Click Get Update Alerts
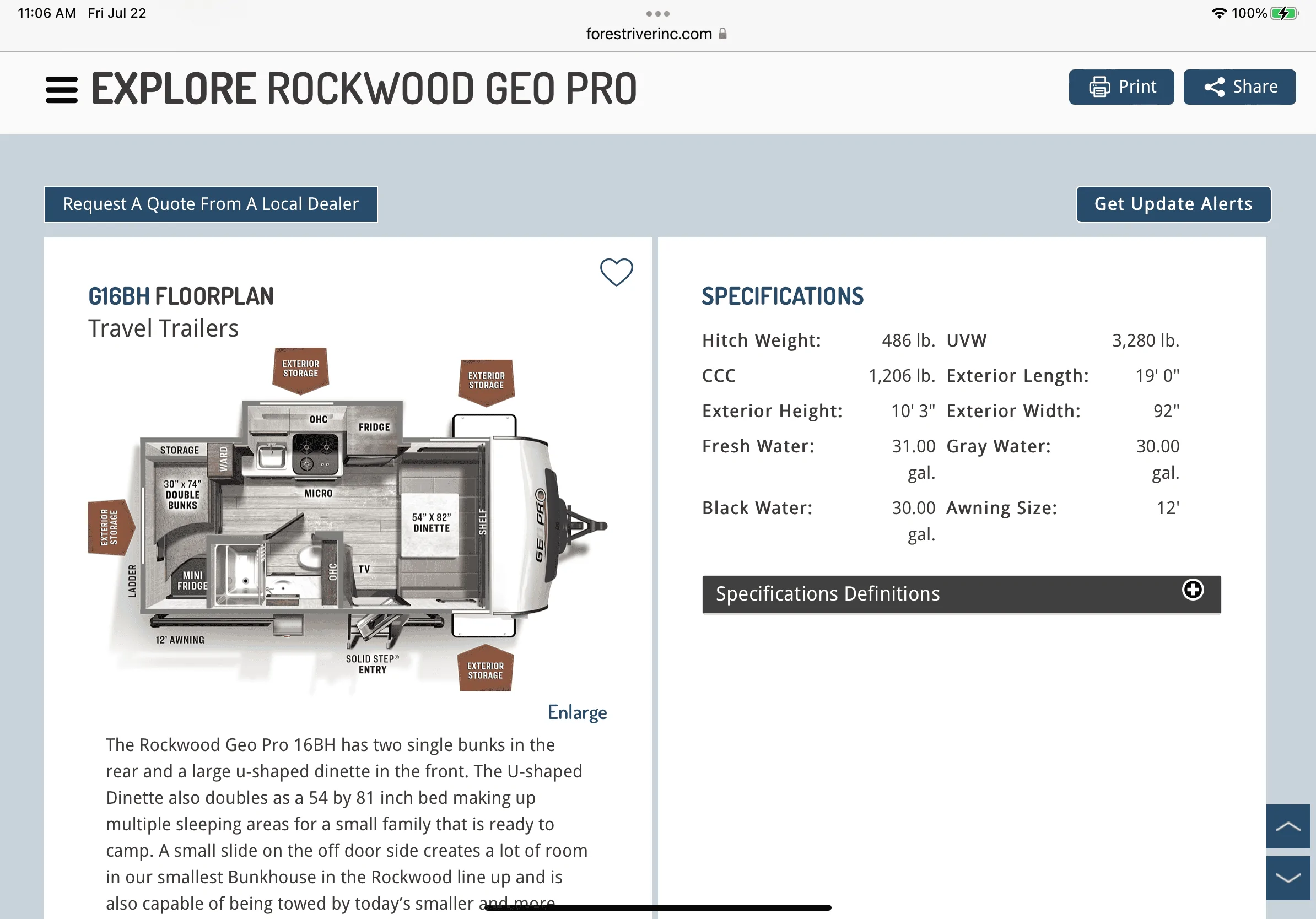This screenshot has width=1316, height=919. tap(1173, 204)
